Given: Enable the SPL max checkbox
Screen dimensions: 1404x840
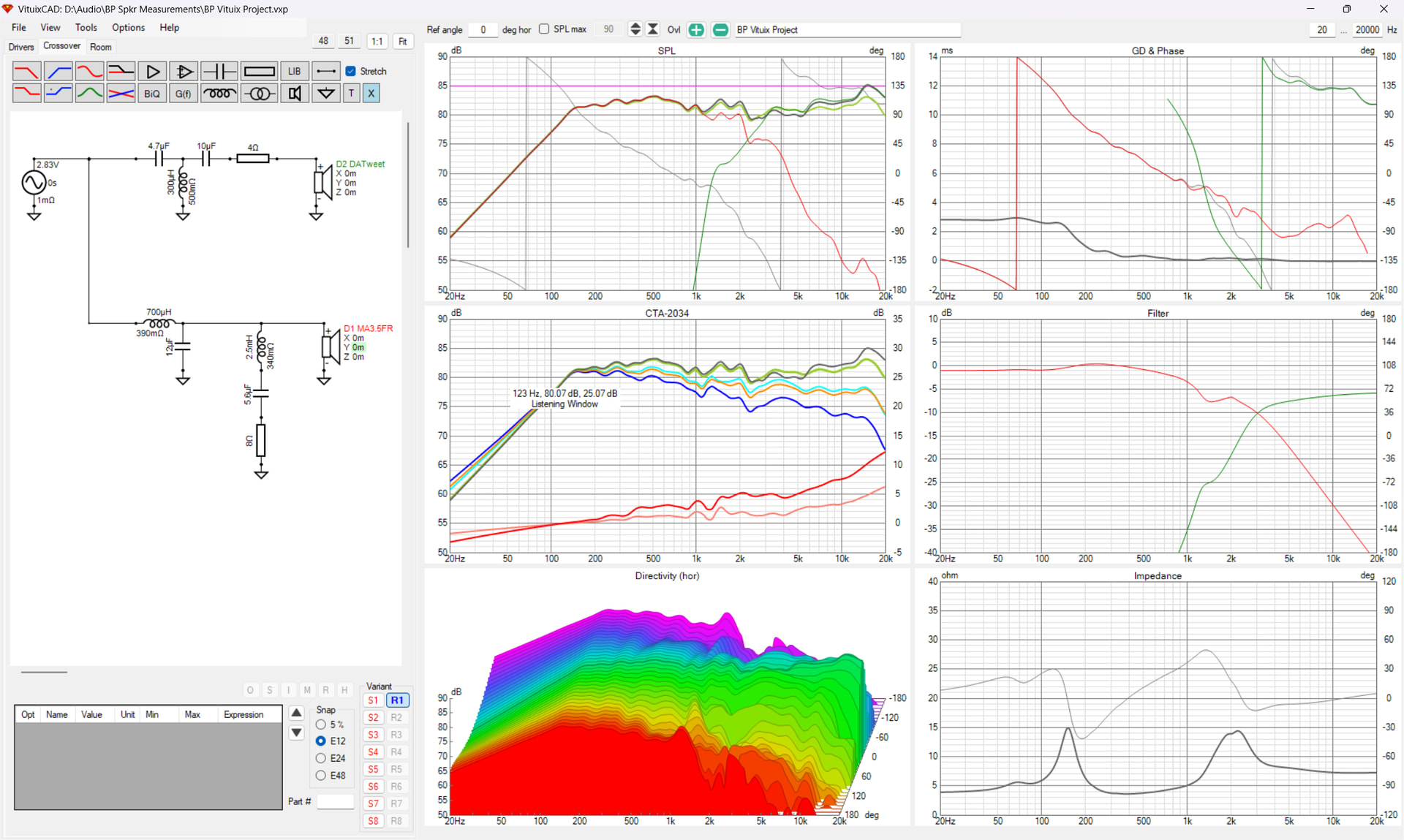Looking at the screenshot, I should pos(544,29).
